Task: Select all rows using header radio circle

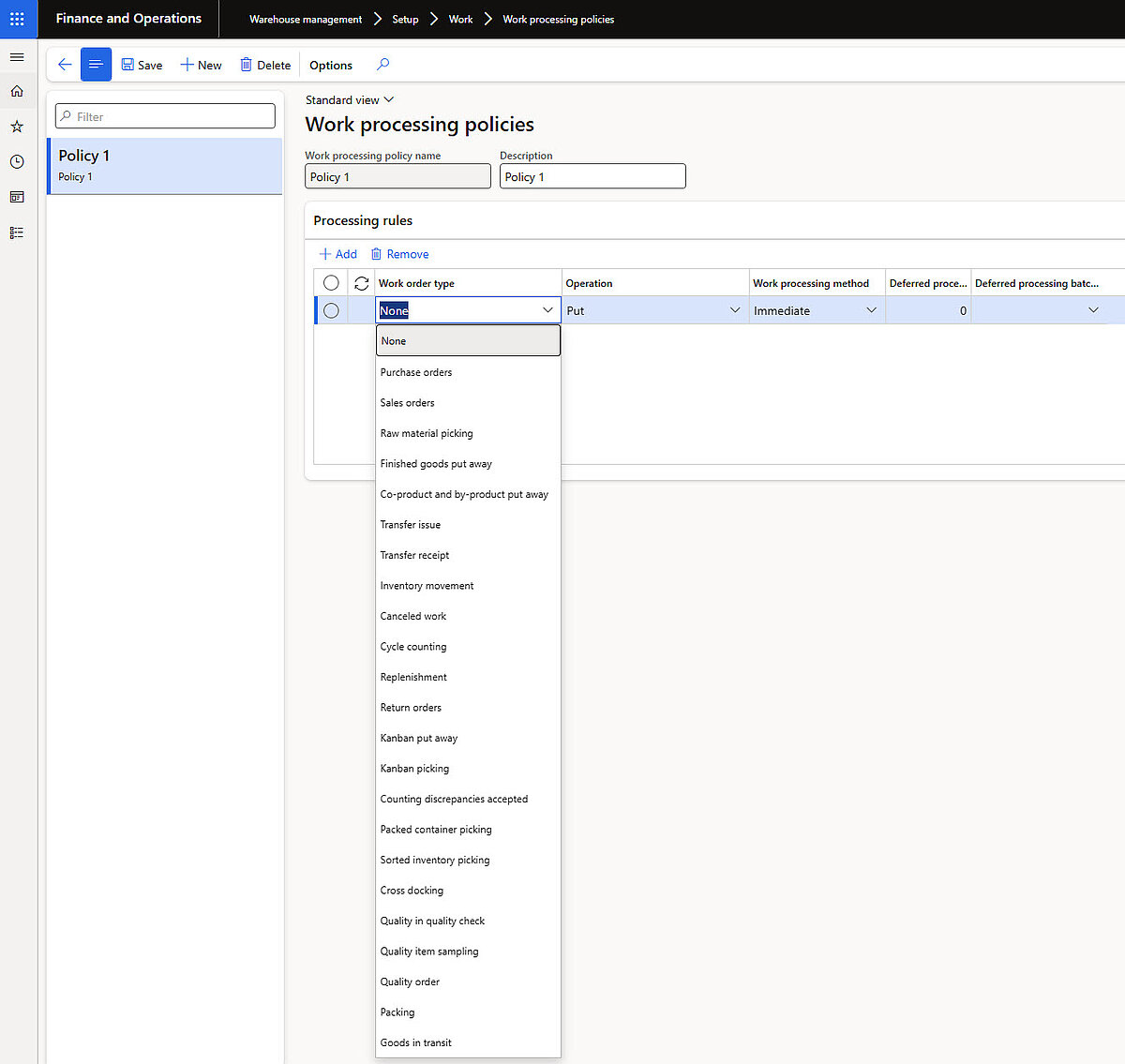Action: pyautogui.click(x=331, y=283)
